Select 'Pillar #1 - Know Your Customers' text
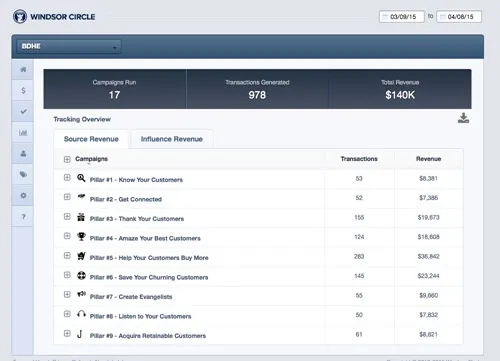The height and width of the screenshot is (361, 500). click(136, 180)
